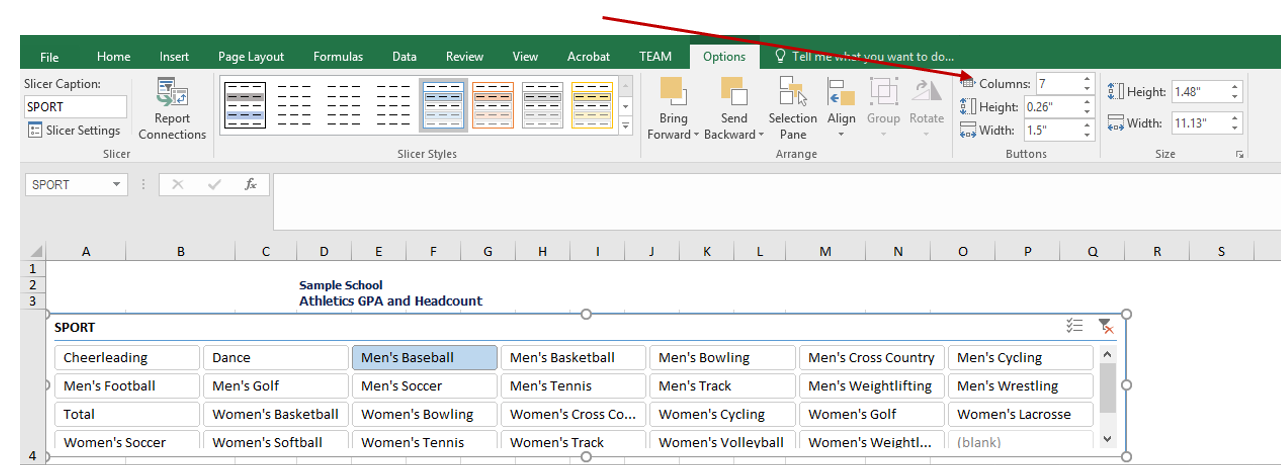Viewport: 1288px width, 465px height.
Task: Open the Name Box dropdown
Action: (117, 185)
